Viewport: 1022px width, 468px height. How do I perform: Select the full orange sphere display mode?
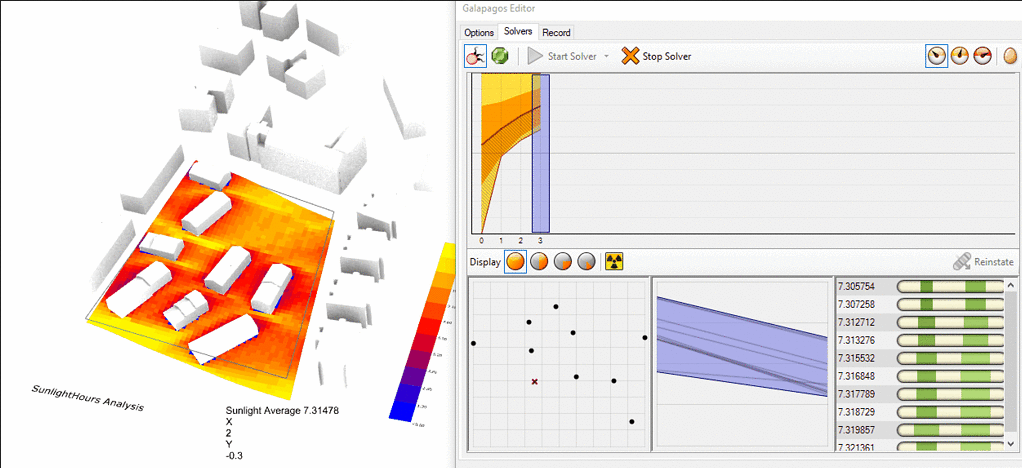(516, 261)
